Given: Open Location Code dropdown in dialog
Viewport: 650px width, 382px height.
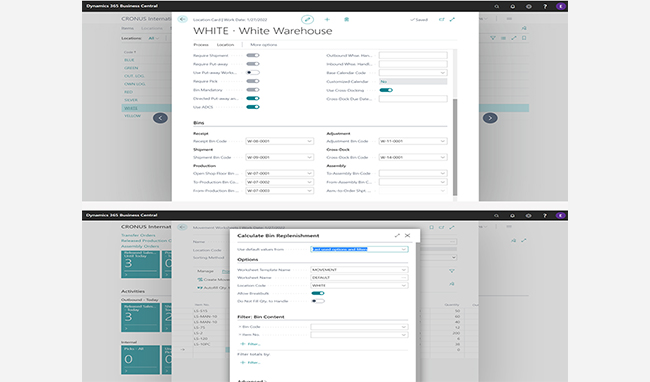Looking at the screenshot, I should click(403, 285).
